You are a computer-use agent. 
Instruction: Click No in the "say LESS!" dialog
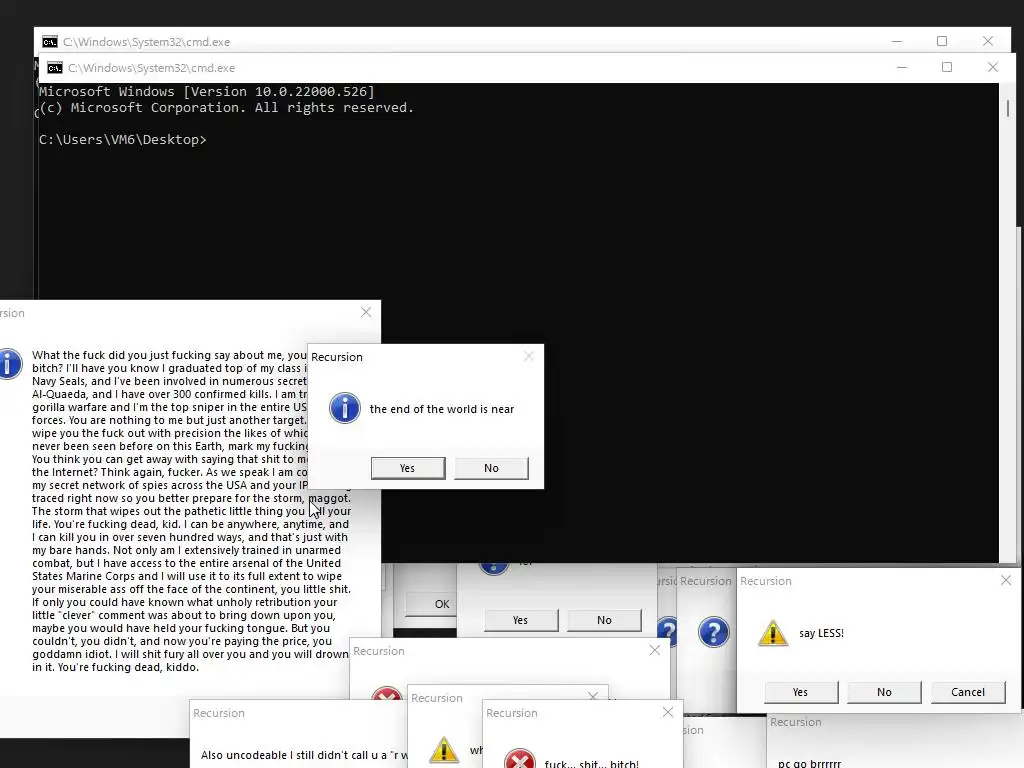click(884, 692)
